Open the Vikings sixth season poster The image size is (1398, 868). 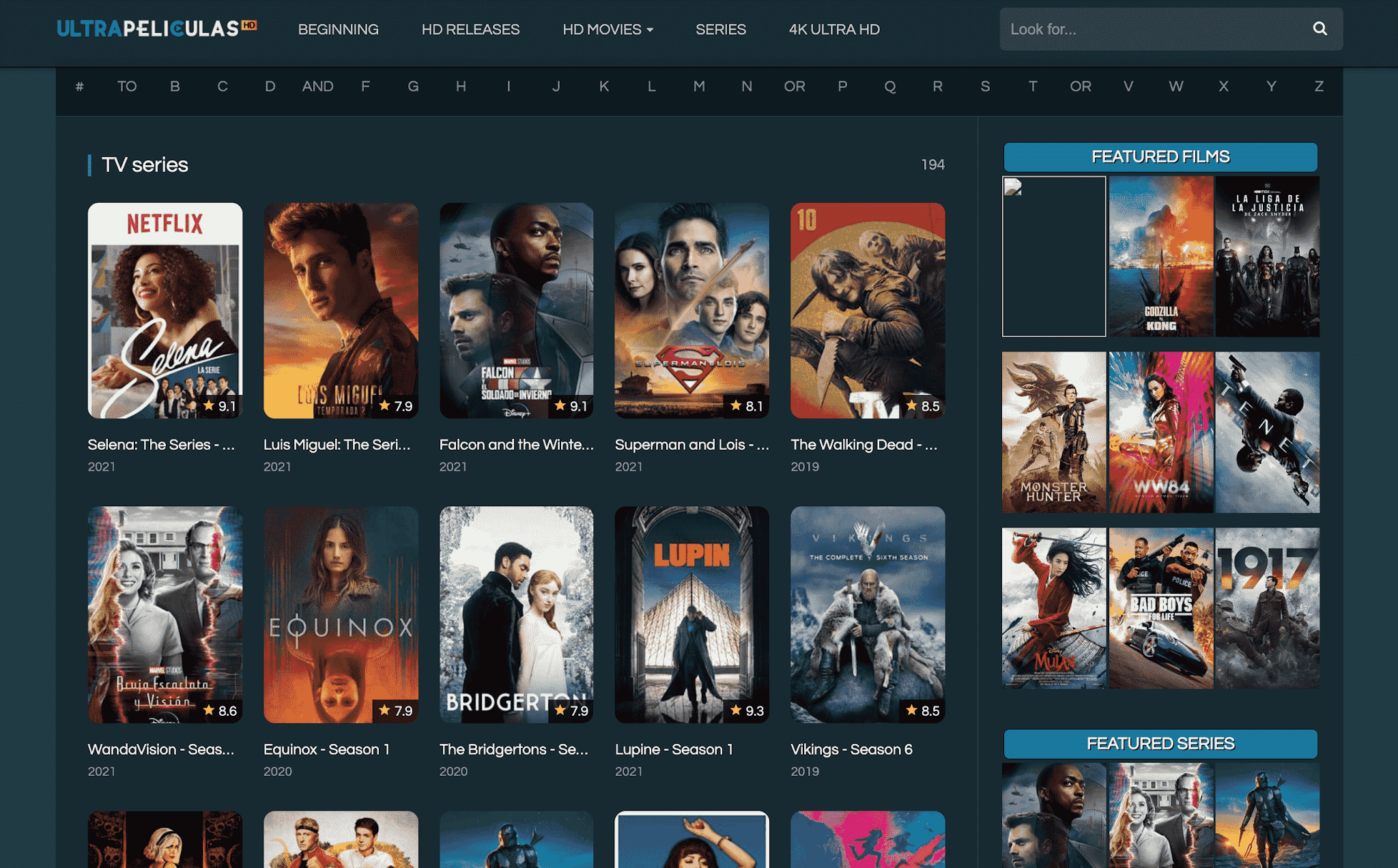pos(868,615)
